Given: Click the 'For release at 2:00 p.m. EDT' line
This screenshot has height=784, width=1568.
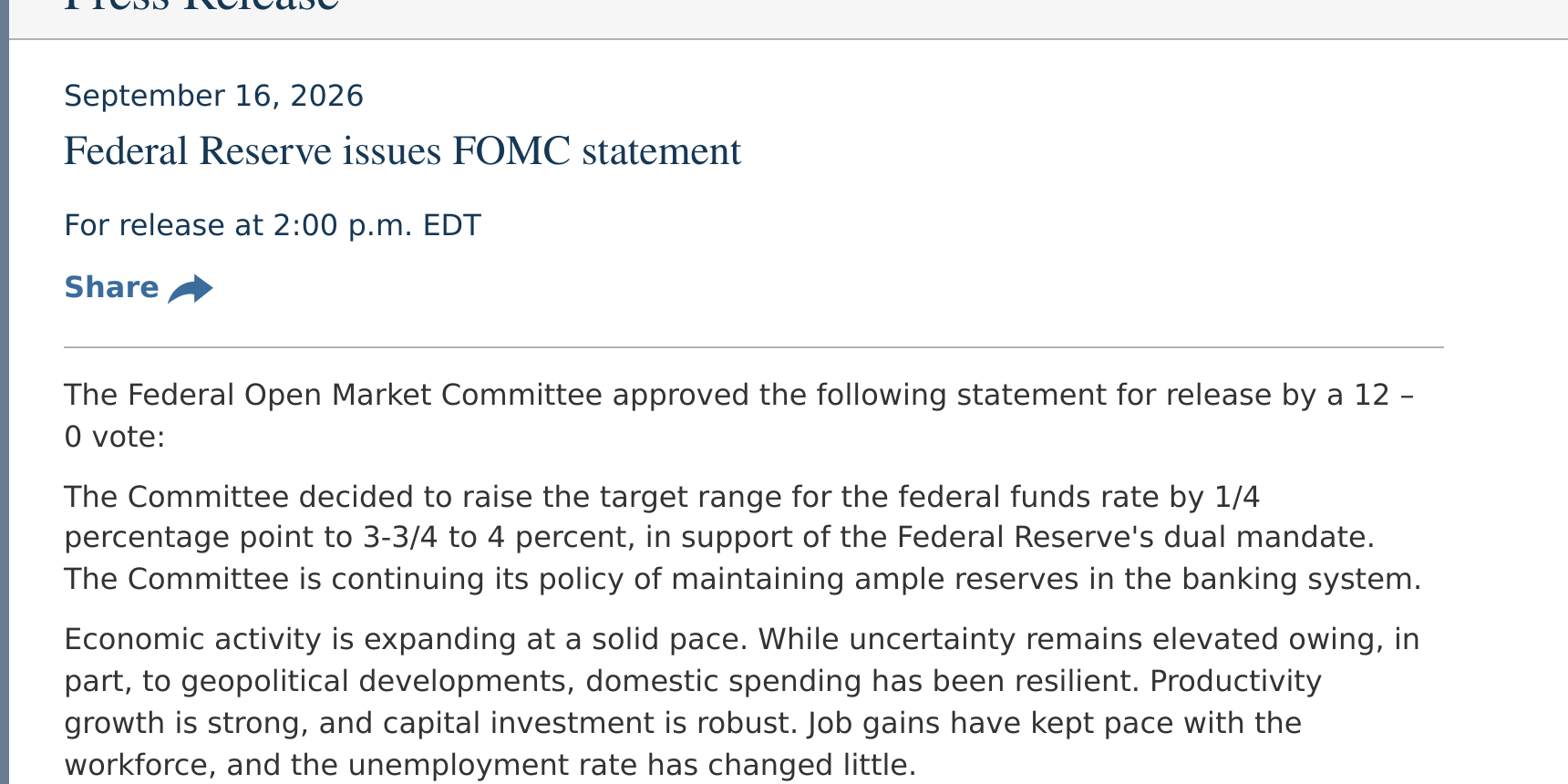Looking at the screenshot, I should (273, 225).
